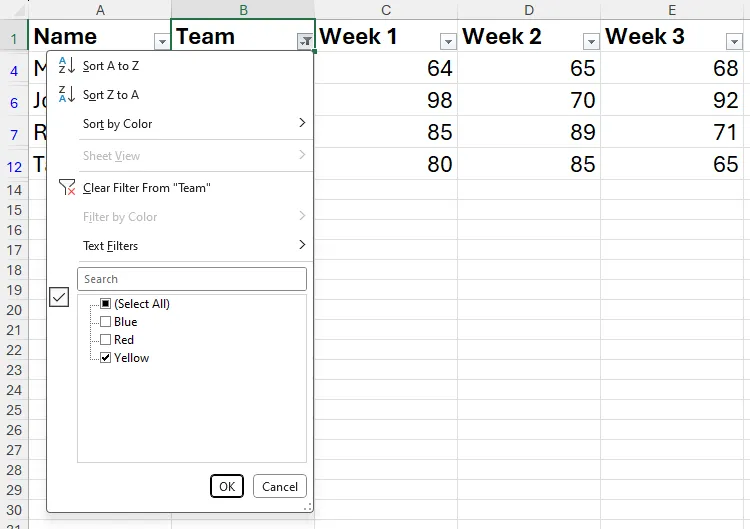Check the Blue team checkbox
The width and height of the screenshot is (750, 529).
[106, 322]
